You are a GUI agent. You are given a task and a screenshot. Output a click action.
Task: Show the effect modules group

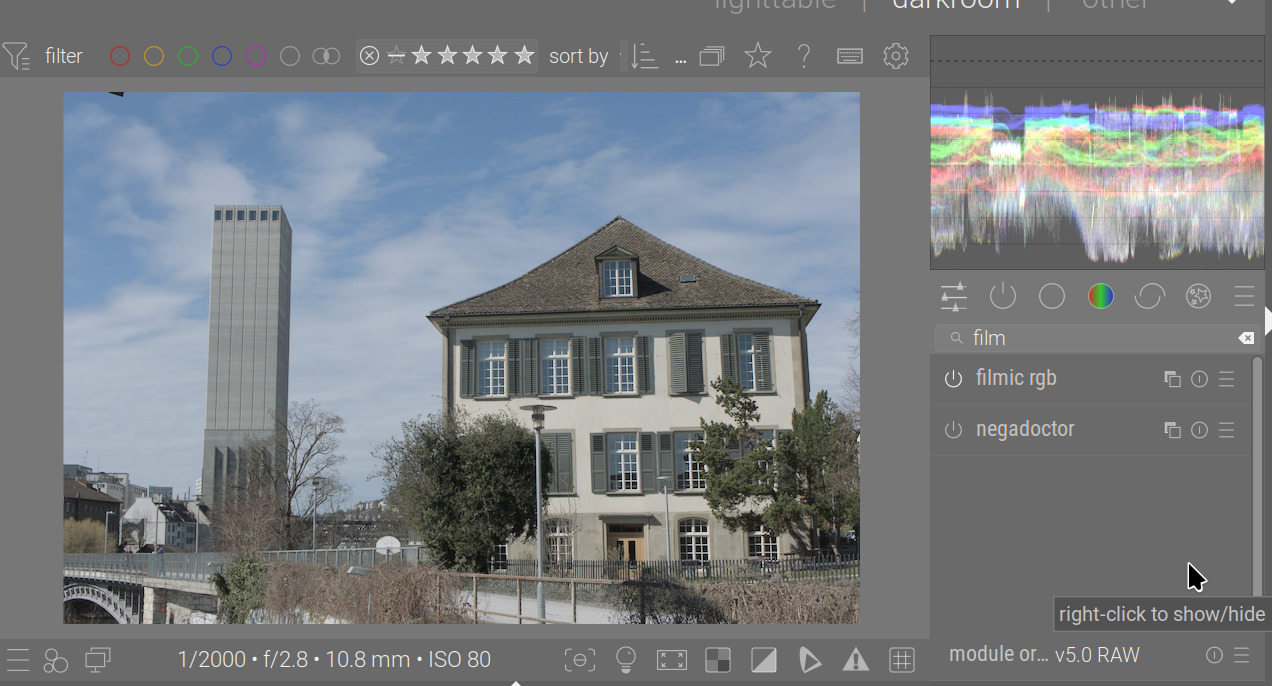click(1199, 296)
